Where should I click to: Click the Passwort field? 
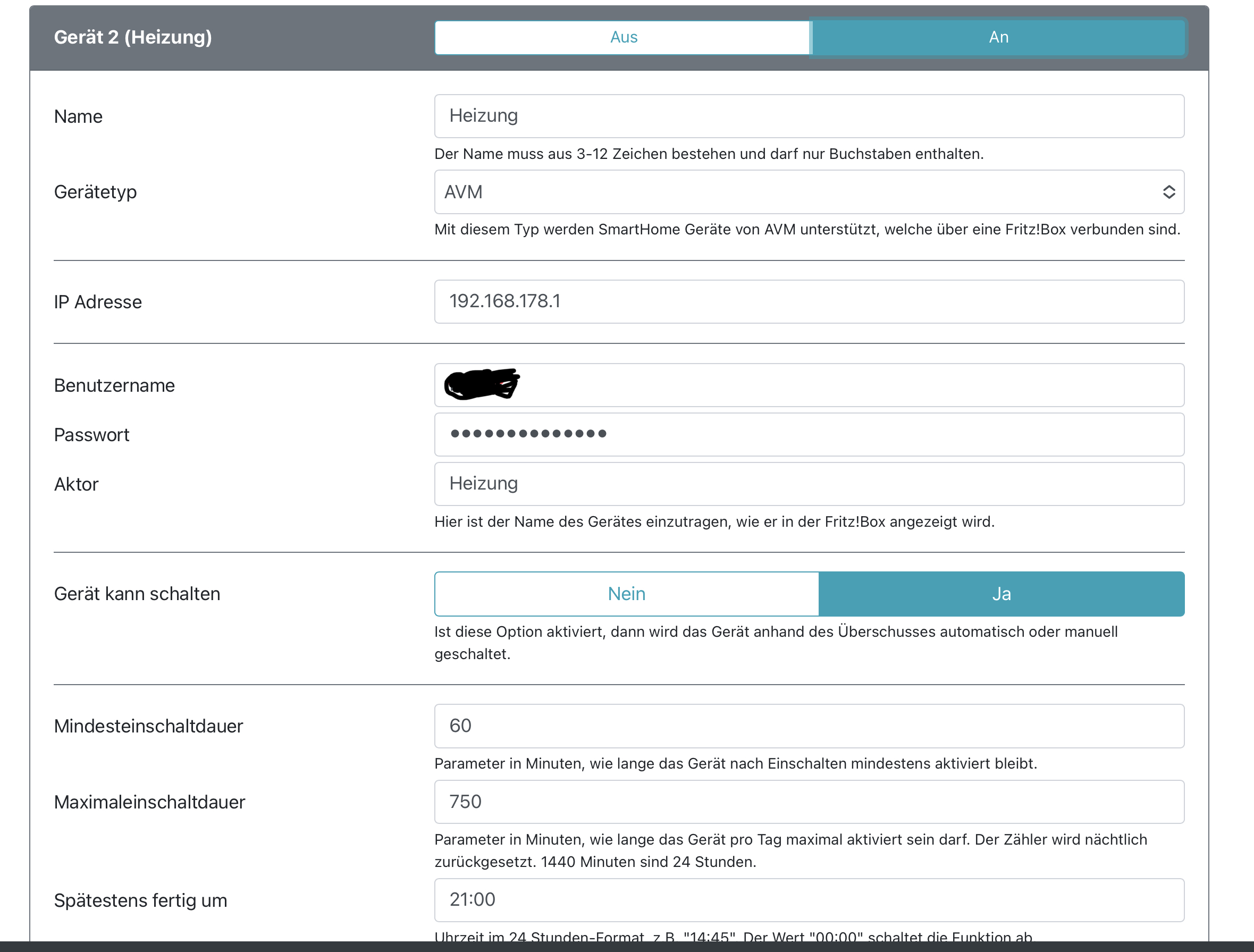coord(809,434)
